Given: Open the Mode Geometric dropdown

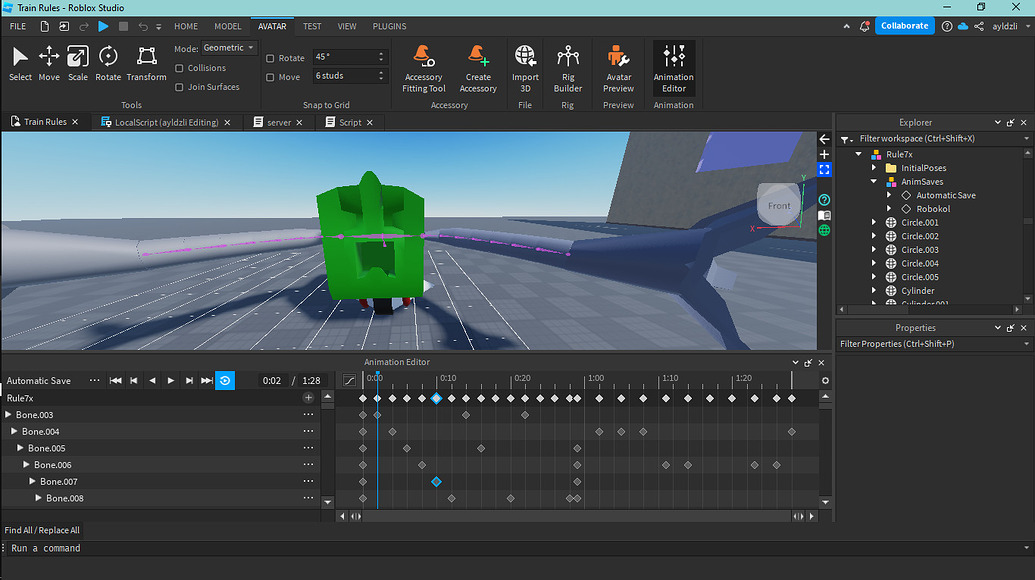Looking at the screenshot, I should 228,48.
